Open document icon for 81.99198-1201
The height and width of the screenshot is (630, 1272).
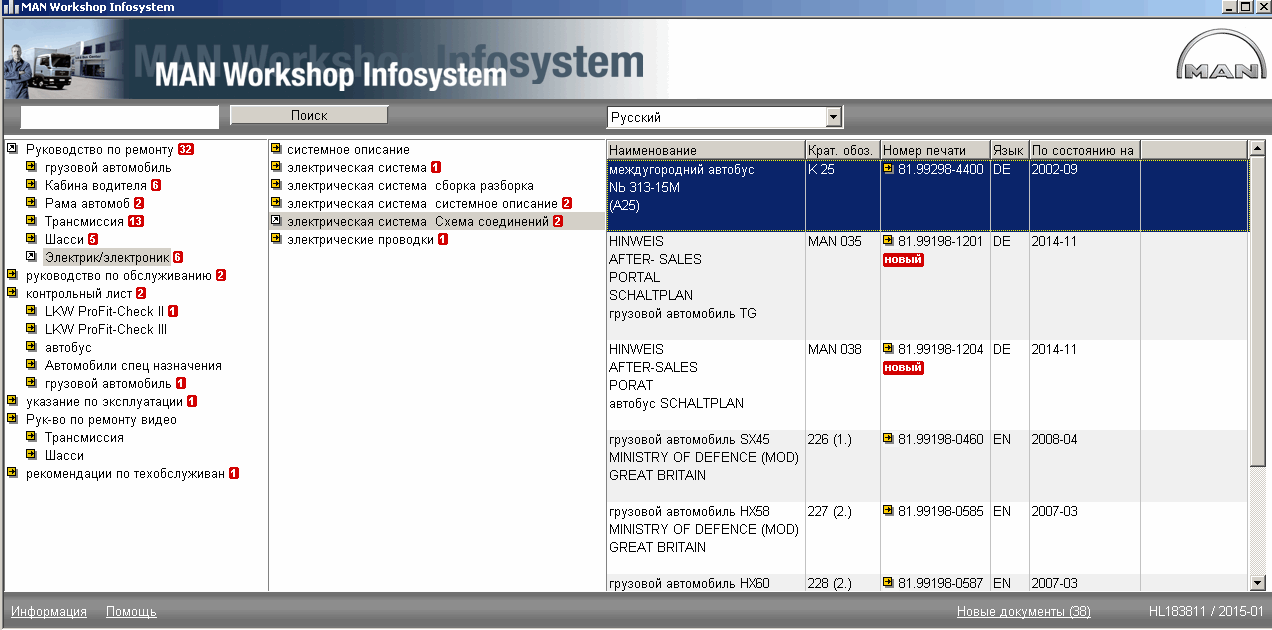pos(888,241)
